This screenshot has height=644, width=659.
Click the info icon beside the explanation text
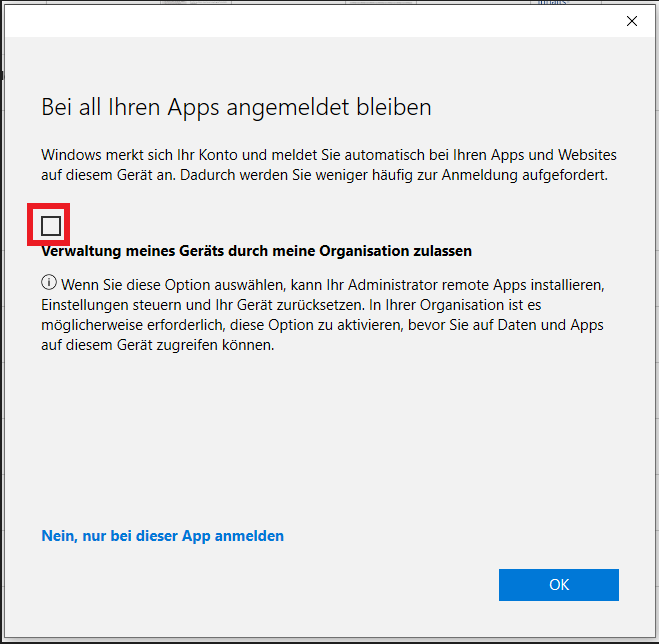tap(49, 283)
